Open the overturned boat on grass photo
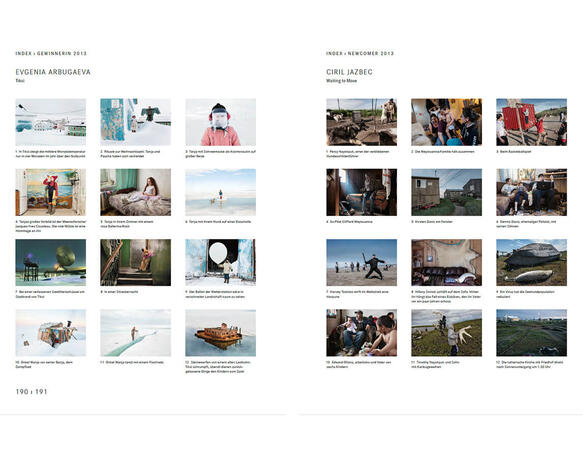Screen dimensions: 583x450 531,263
